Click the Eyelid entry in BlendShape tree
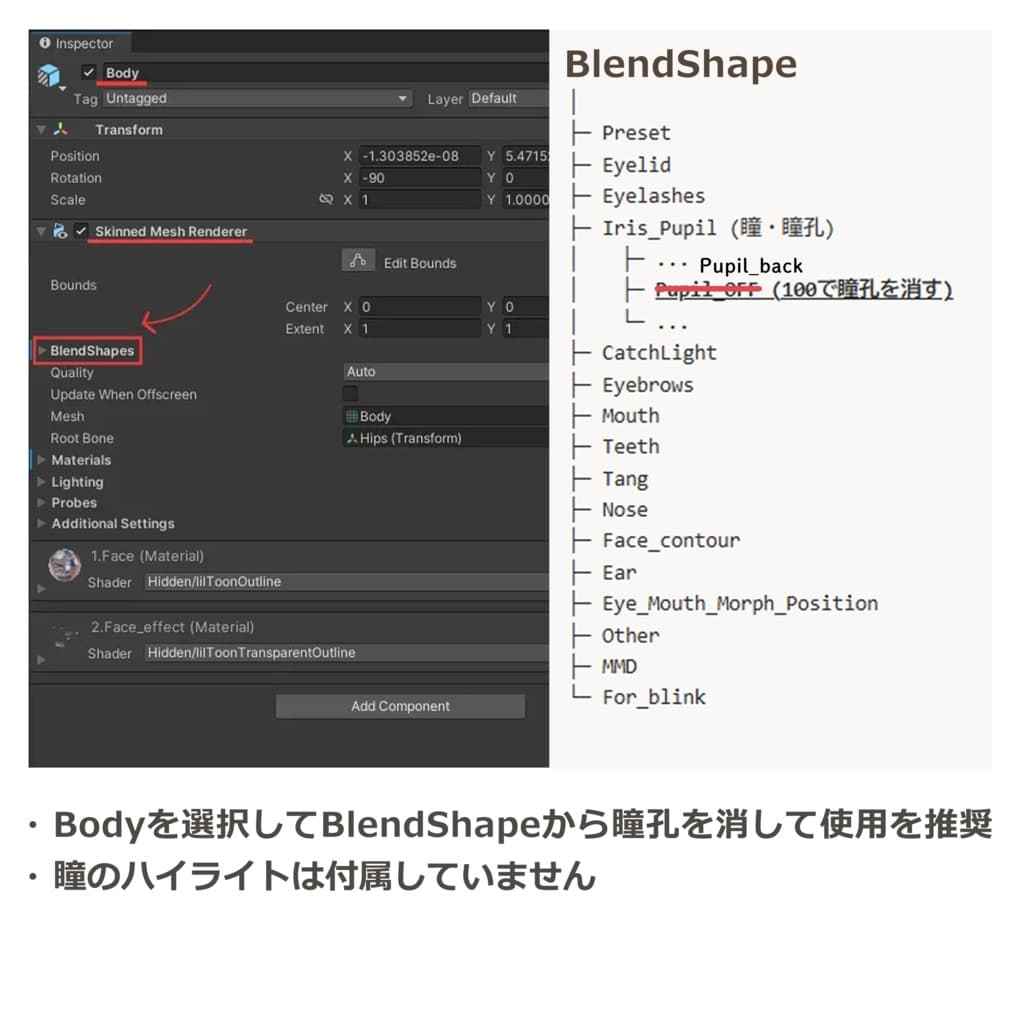Viewport: 1024px width, 1024px height. 636,165
